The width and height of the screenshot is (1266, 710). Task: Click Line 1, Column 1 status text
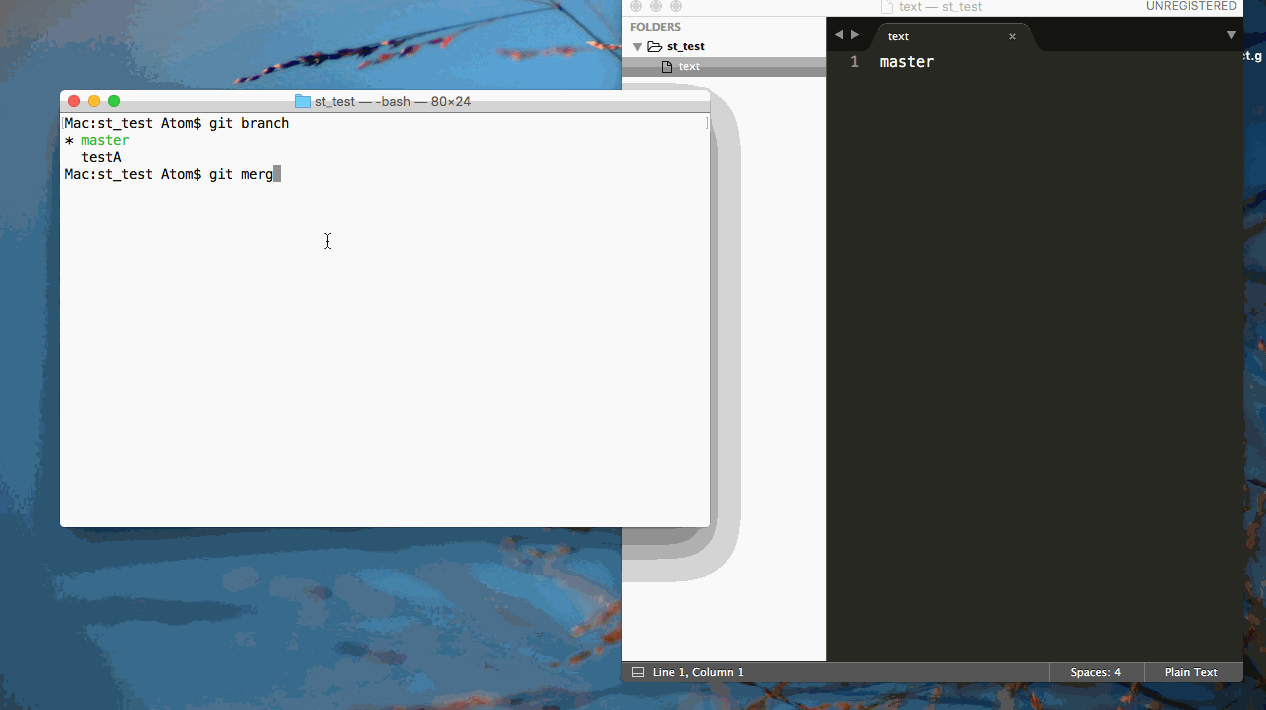click(x=698, y=672)
